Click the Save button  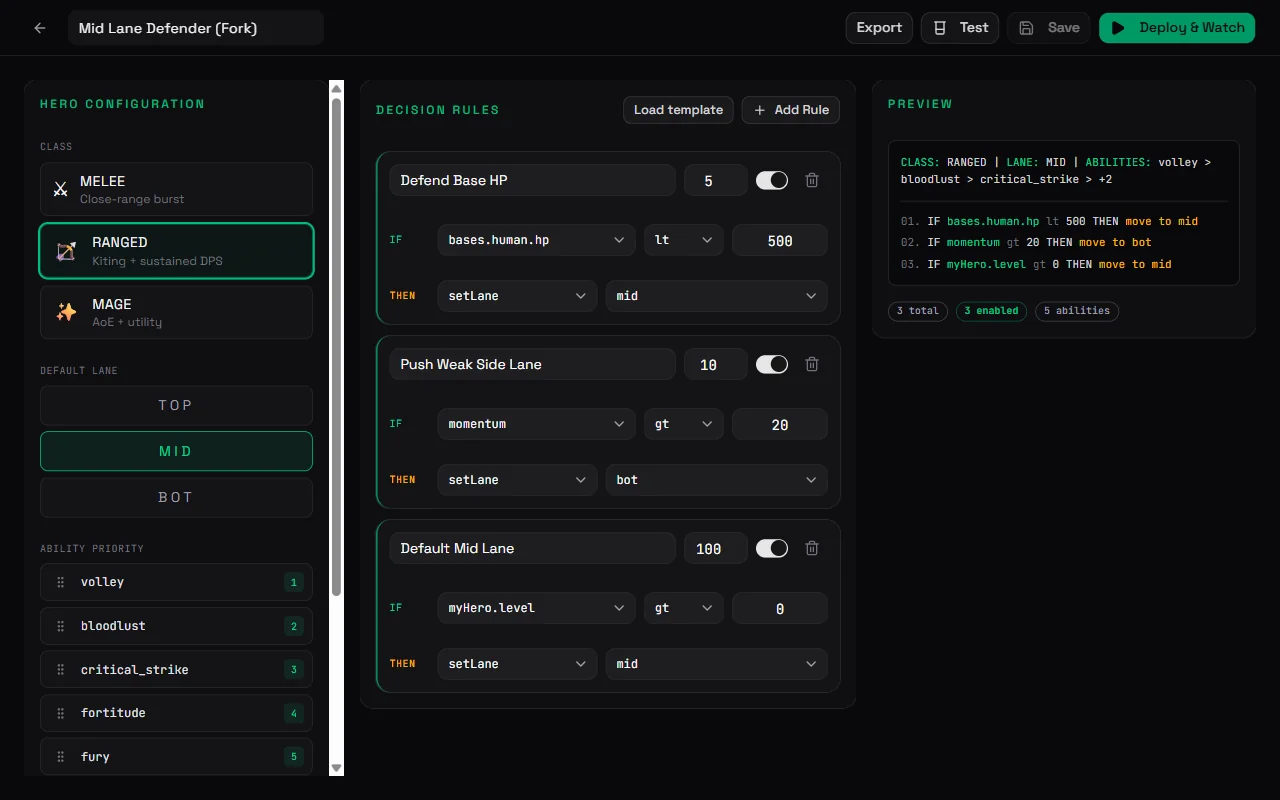coord(1049,28)
